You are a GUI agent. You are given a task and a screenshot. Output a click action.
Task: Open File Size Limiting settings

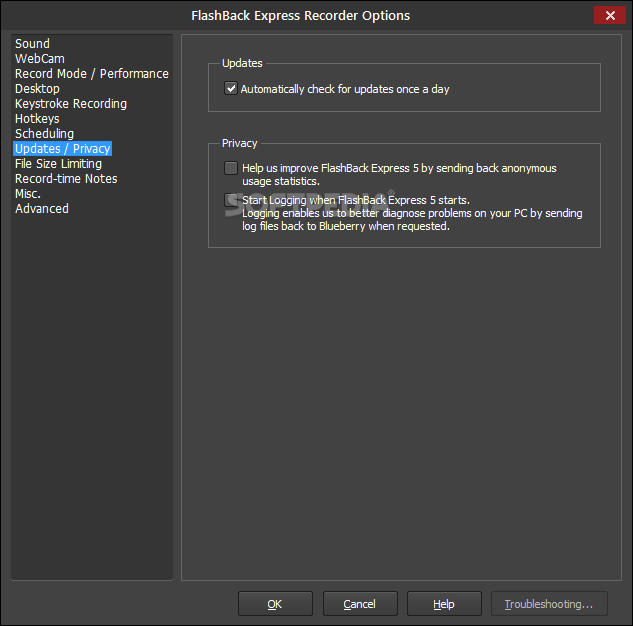coord(58,163)
